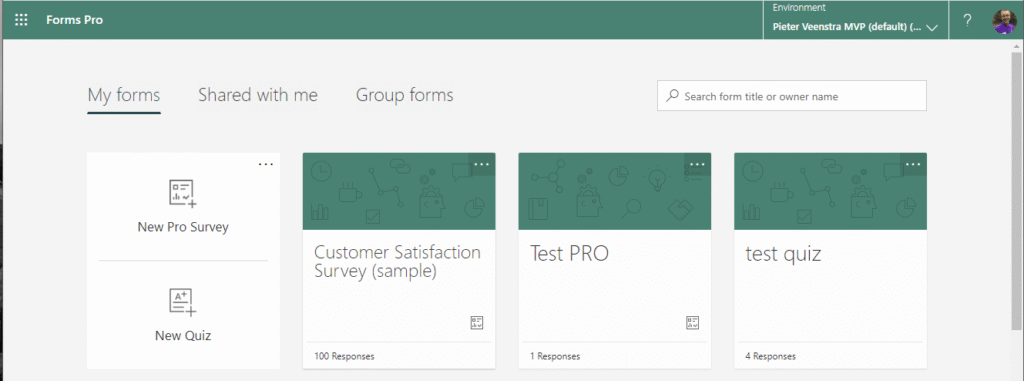
Task: Click the 4 Responses text
Action: point(771,356)
